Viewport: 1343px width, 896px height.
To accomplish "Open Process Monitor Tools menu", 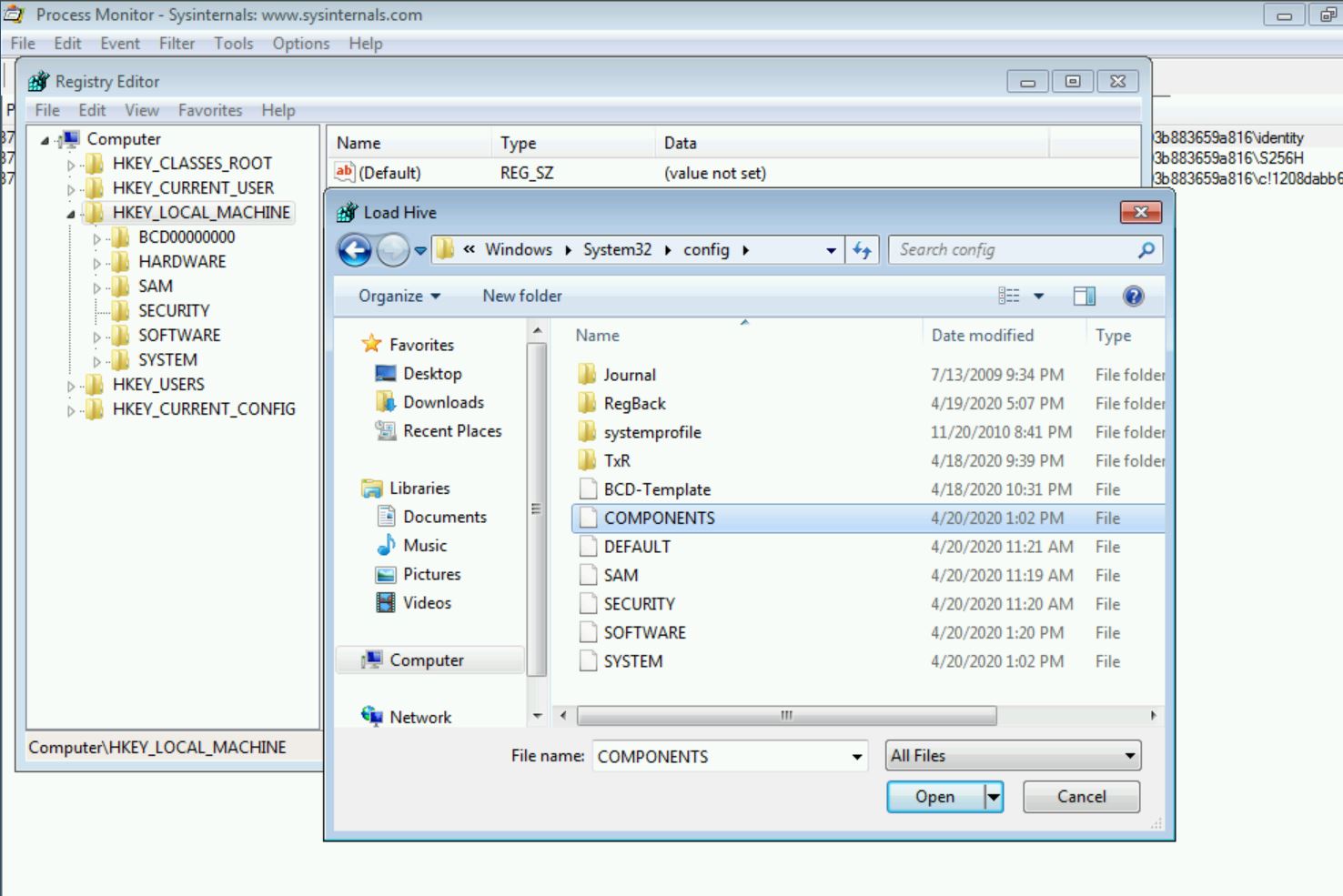I will 234,43.
